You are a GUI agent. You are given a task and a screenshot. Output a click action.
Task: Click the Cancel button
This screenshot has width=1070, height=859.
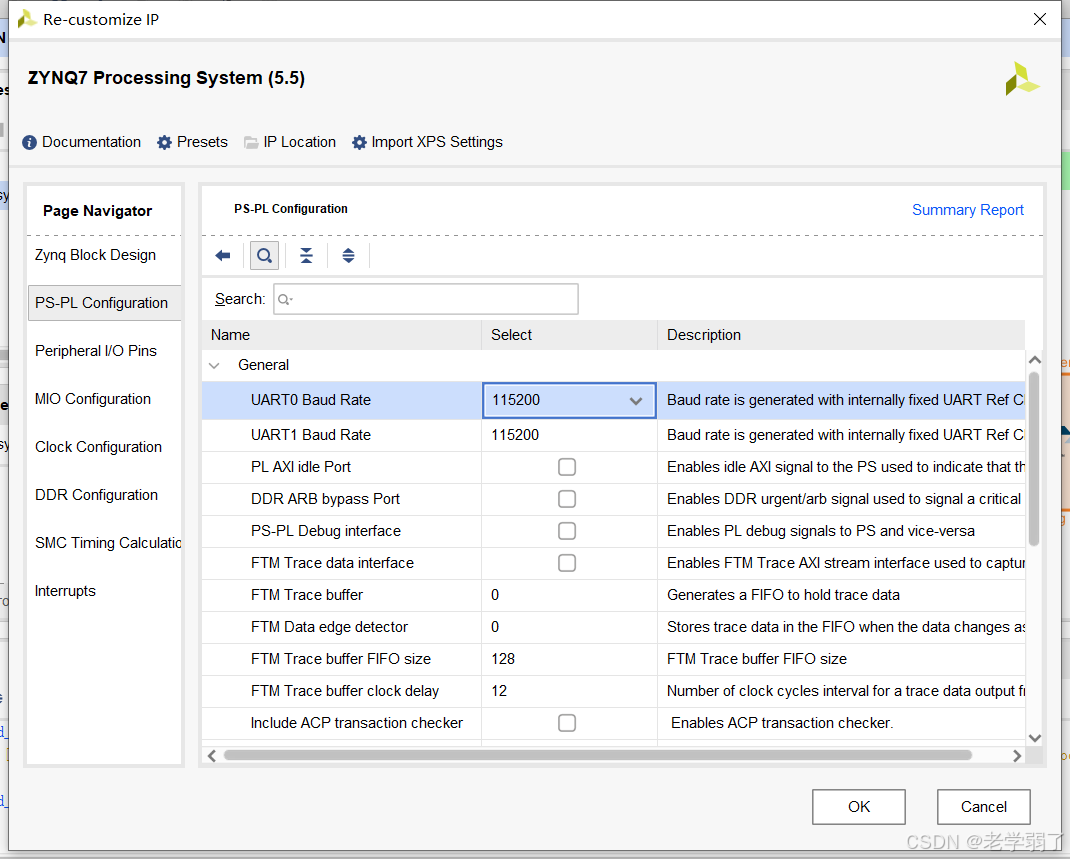click(x=983, y=807)
